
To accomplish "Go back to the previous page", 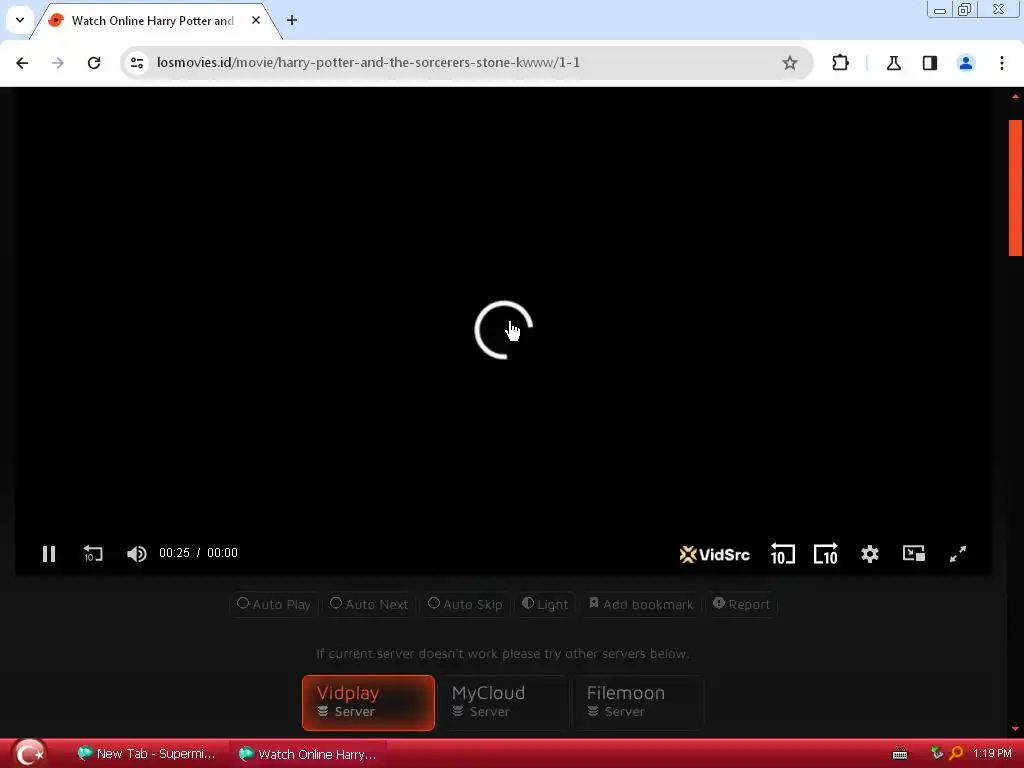I will click(22, 63).
